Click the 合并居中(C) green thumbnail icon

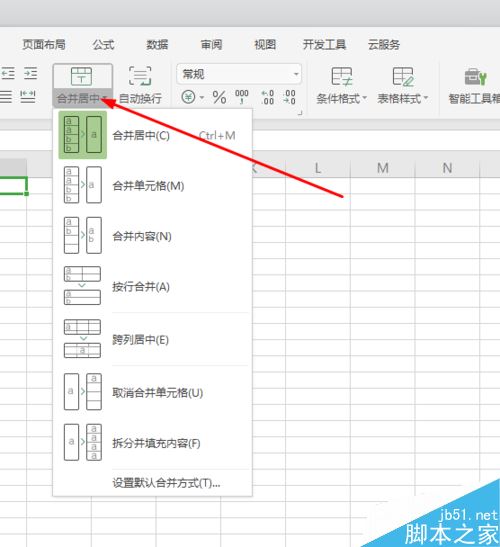click(83, 135)
